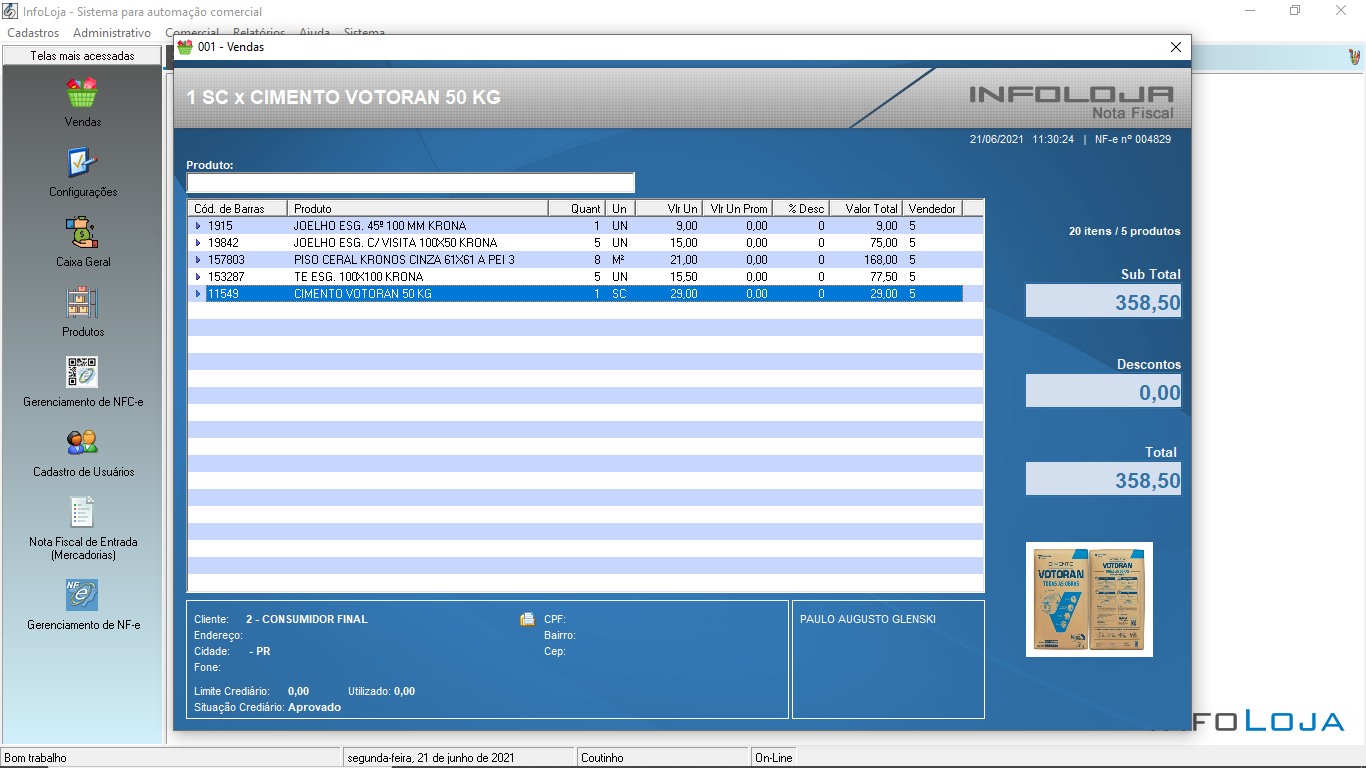Click row arrow for TE ESG. 100X100
This screenshot has height=768, width=1366.
[x=198, y=277]
